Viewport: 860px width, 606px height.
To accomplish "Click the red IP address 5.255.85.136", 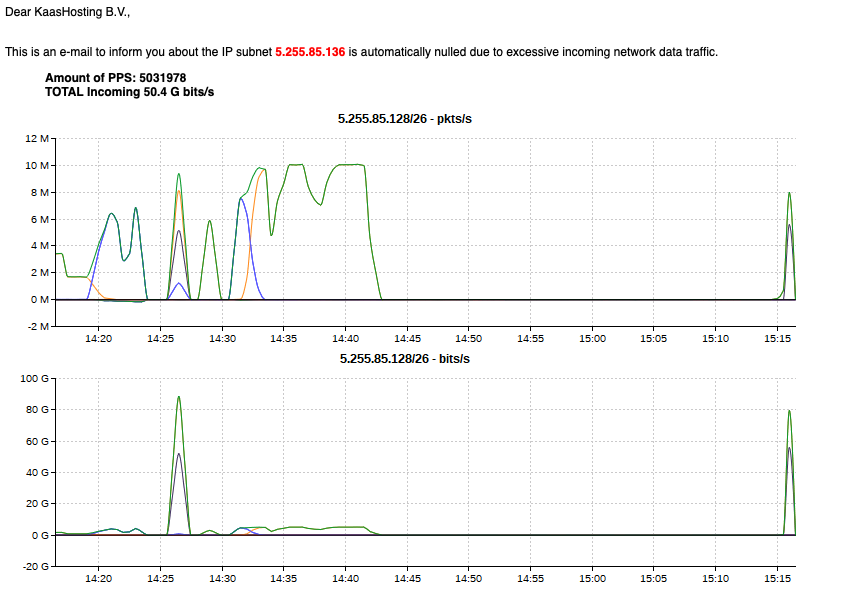I will click(309, 51).
